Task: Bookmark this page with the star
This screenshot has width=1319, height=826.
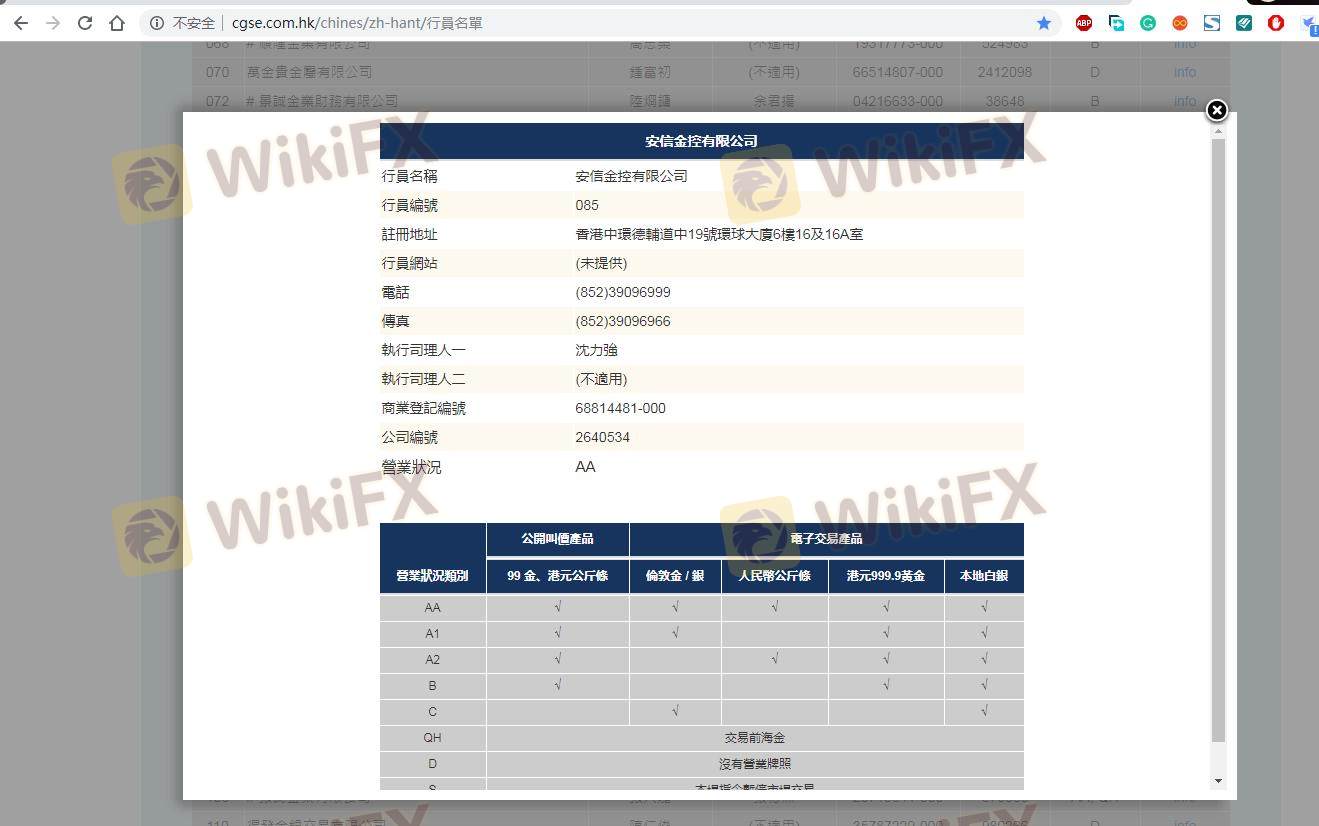Action: tap(1044, 23)
